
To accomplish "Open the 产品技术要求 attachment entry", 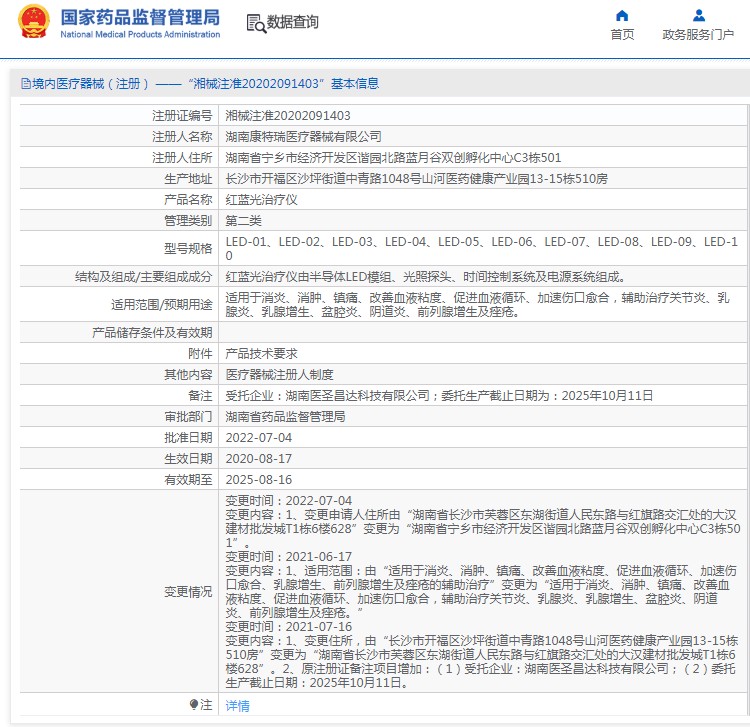I will pyautogui.click(x=261, y=353).
